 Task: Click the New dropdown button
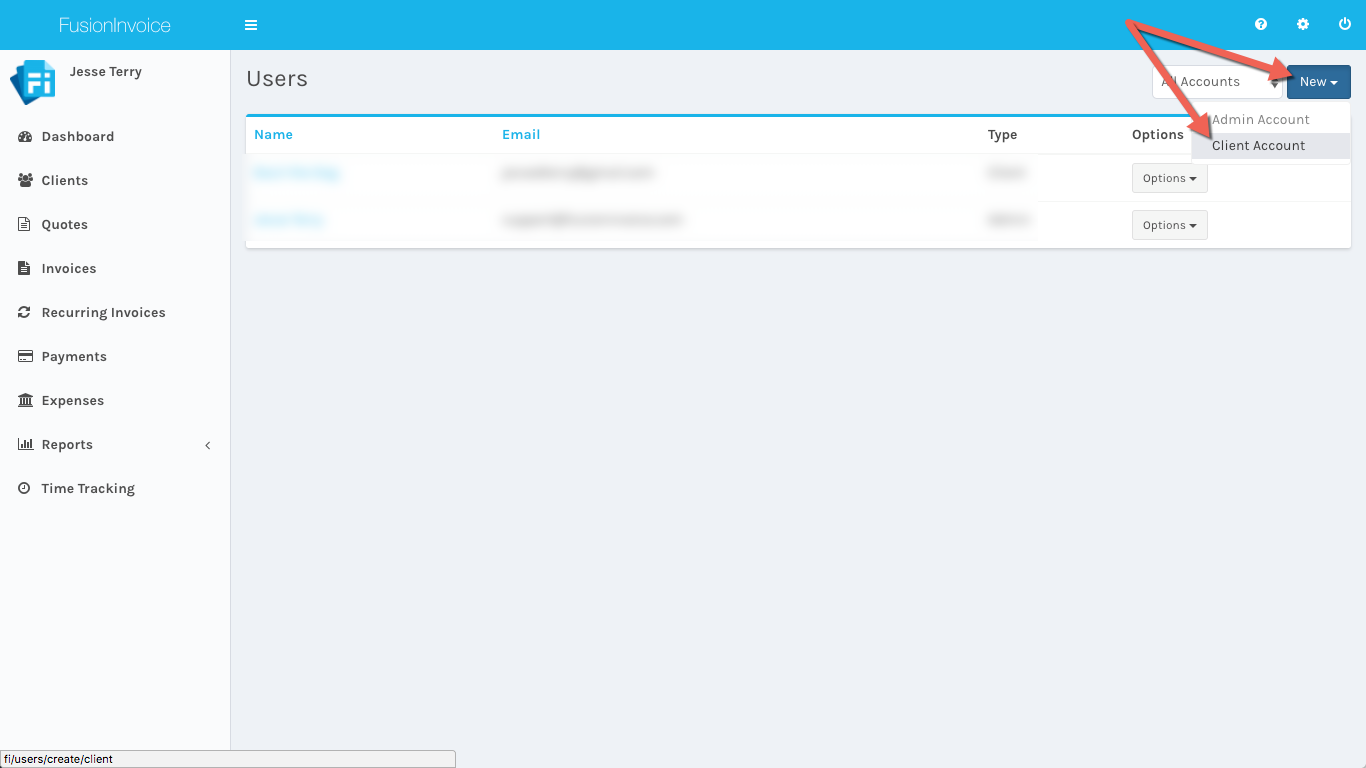coord(1318,82)
